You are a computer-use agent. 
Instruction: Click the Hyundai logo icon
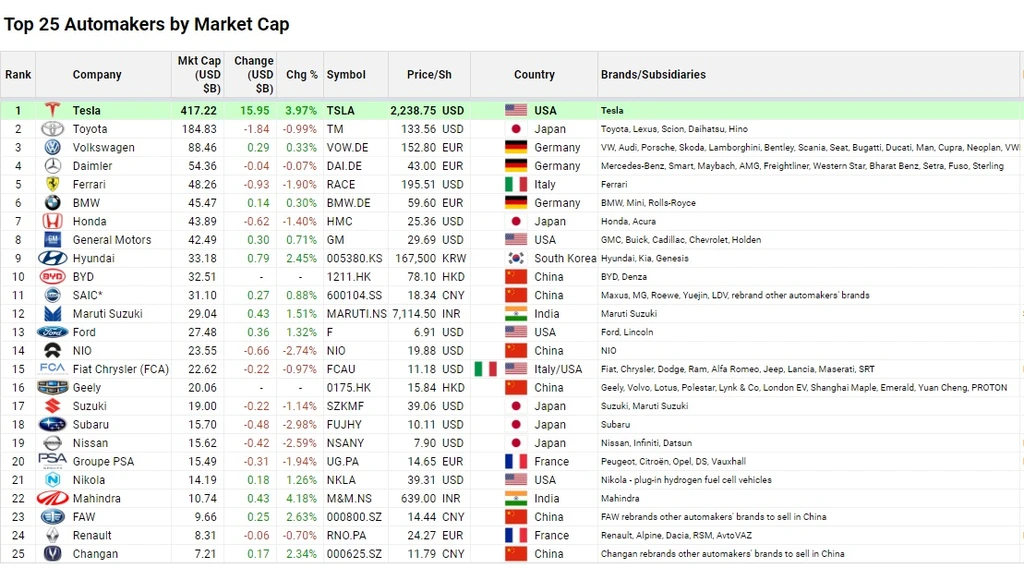[52, 258]
